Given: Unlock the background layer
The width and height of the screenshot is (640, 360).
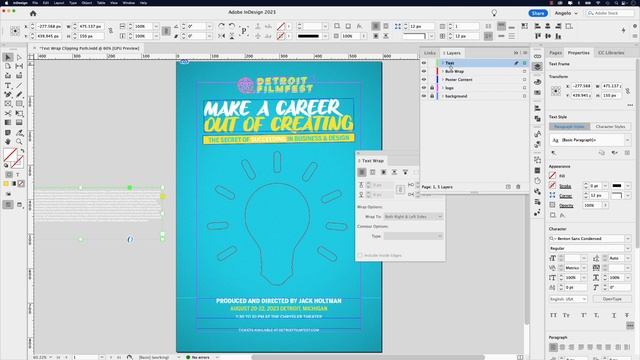Looking at the screenshot, I should point(432,96).
